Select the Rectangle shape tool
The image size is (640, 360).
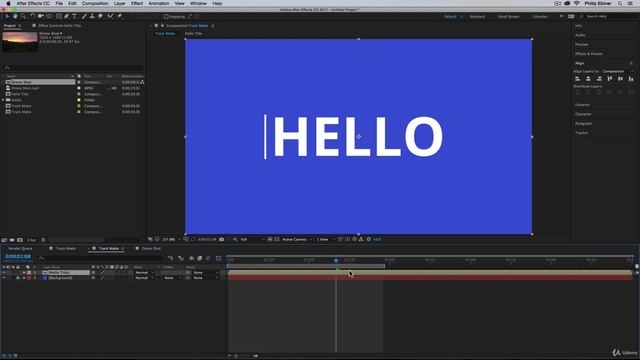tap(59, 16)
